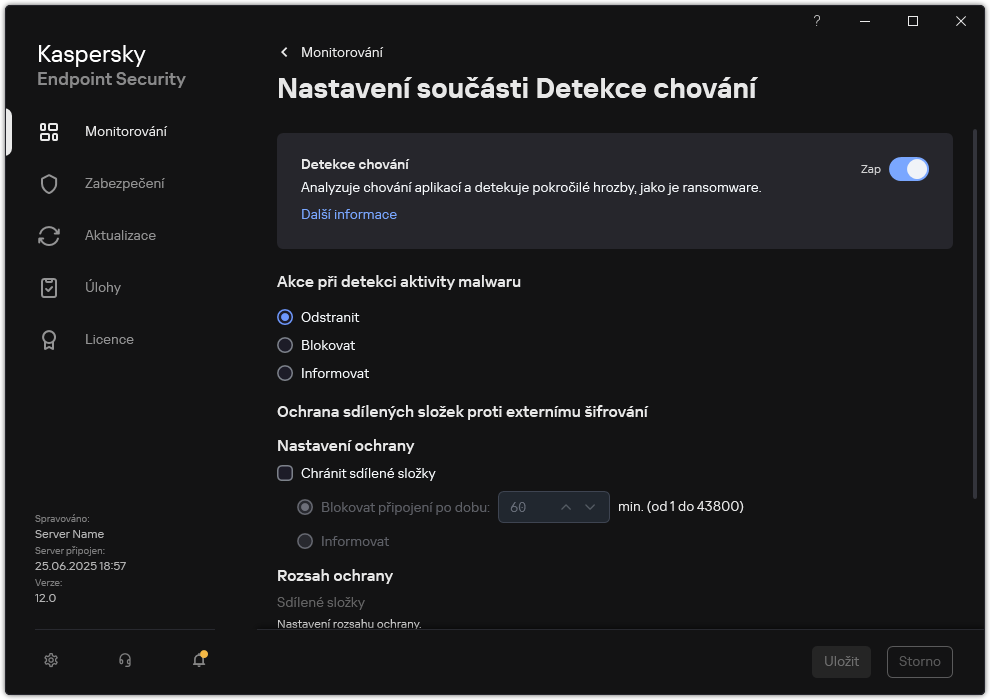The image size is (990, 700).
Task: Open Úlohy using the tasks icon
Action: coord(49,287)
